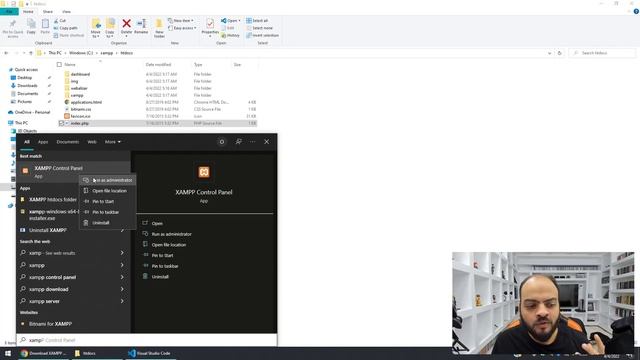
Task: Expand the New item dropdown
Action: (x=181, y=20)
